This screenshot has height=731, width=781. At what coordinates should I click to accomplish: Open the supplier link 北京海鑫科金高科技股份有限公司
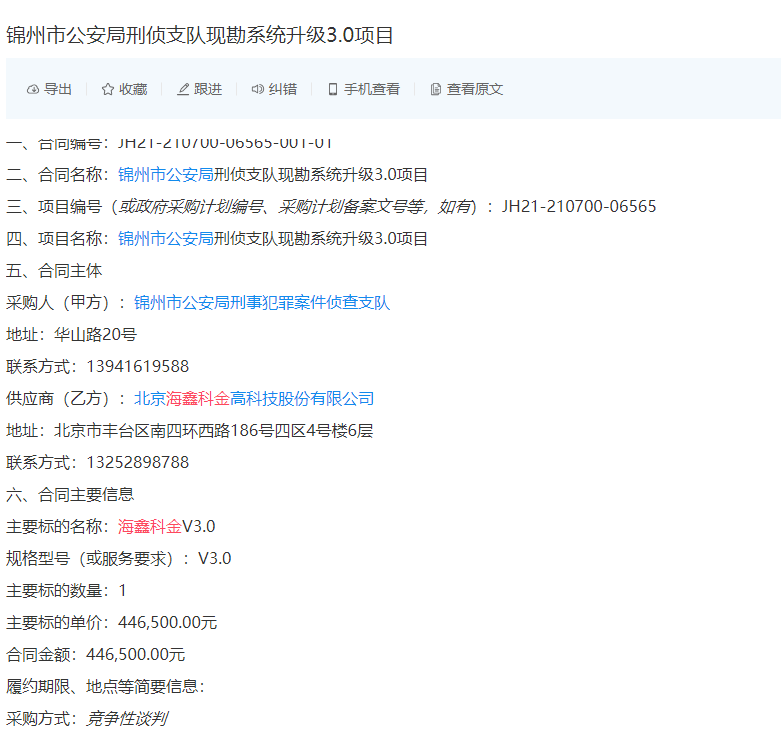tap(254, 399)
